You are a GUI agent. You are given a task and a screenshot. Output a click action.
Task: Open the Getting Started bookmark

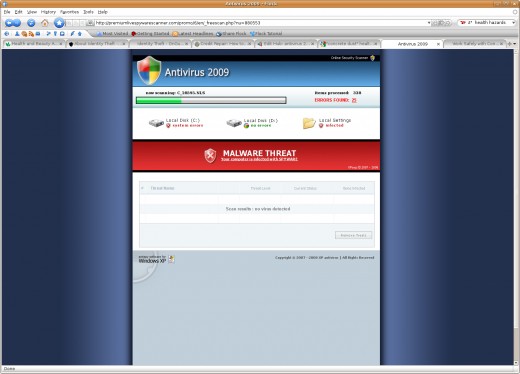[150, 34]
